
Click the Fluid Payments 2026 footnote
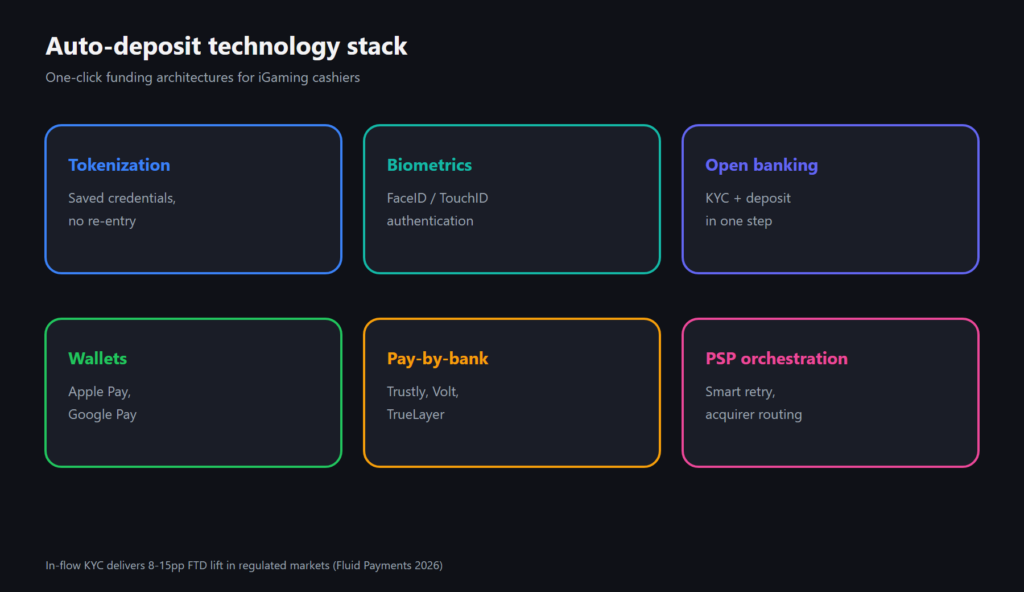244,565
